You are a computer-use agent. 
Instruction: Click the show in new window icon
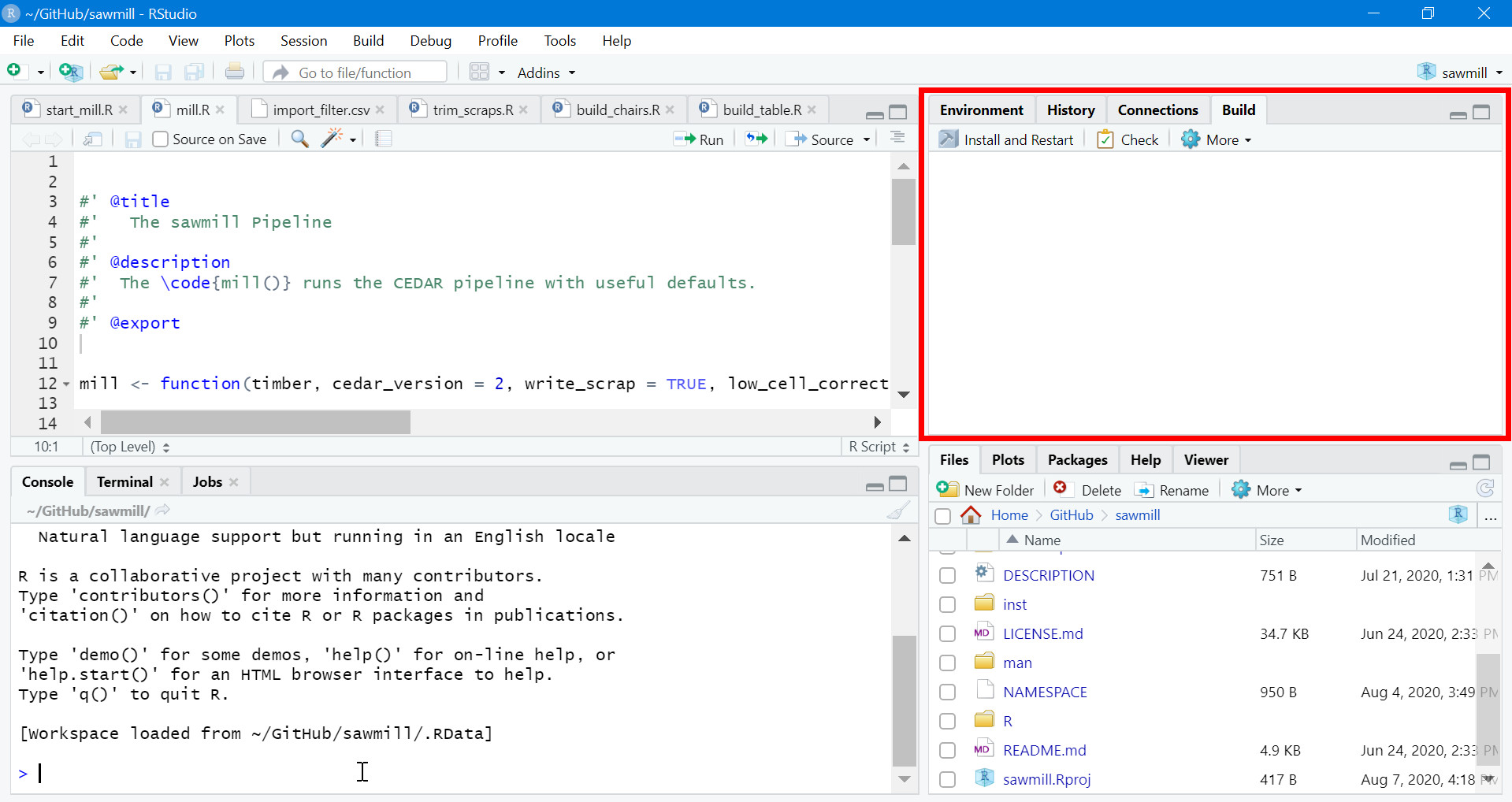(93, 139)
